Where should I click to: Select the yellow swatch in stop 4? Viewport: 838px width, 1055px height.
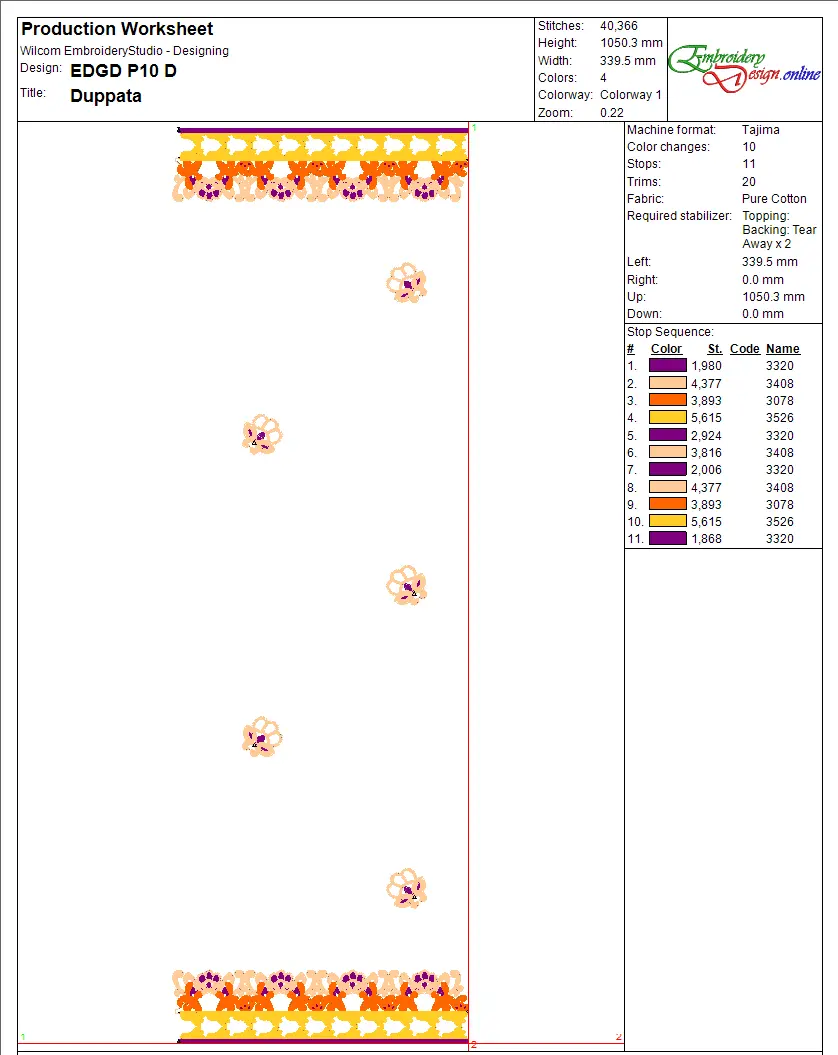[x=667, y=418]
